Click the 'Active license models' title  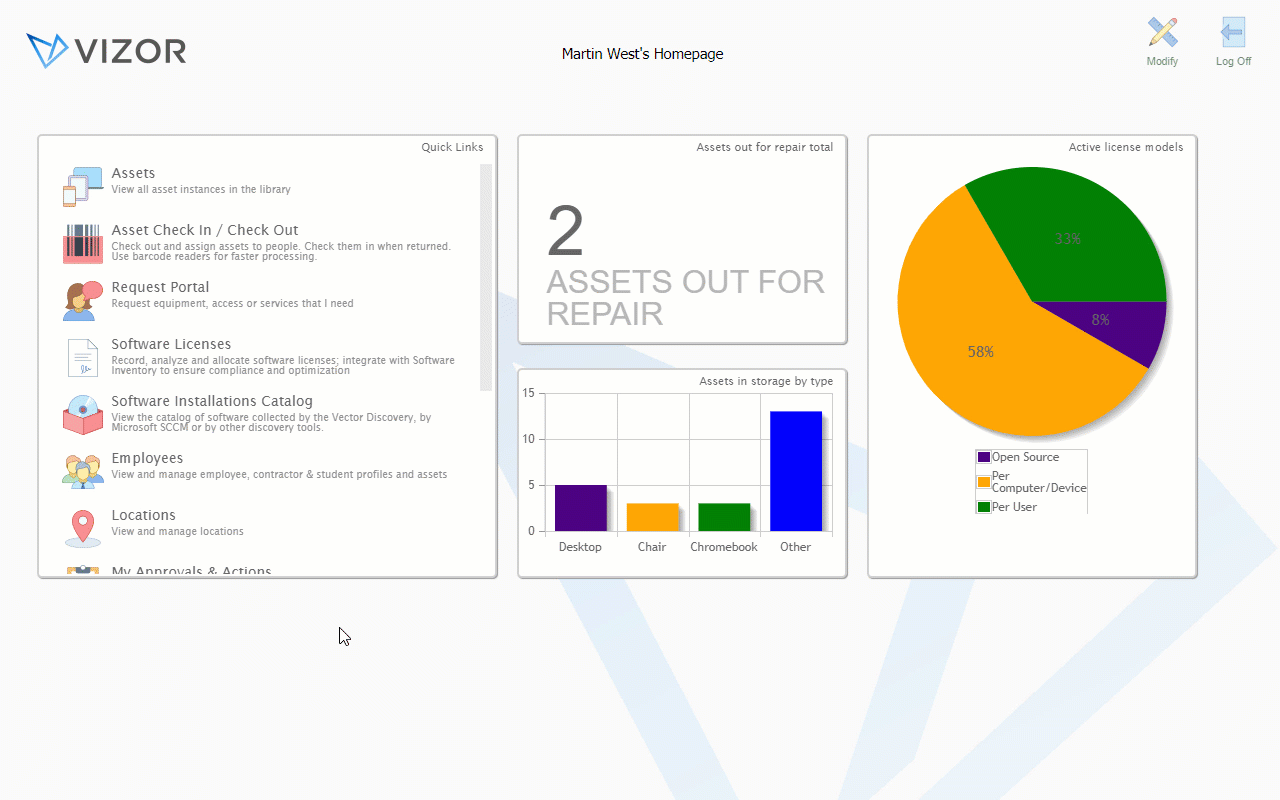coord(1125,147)
